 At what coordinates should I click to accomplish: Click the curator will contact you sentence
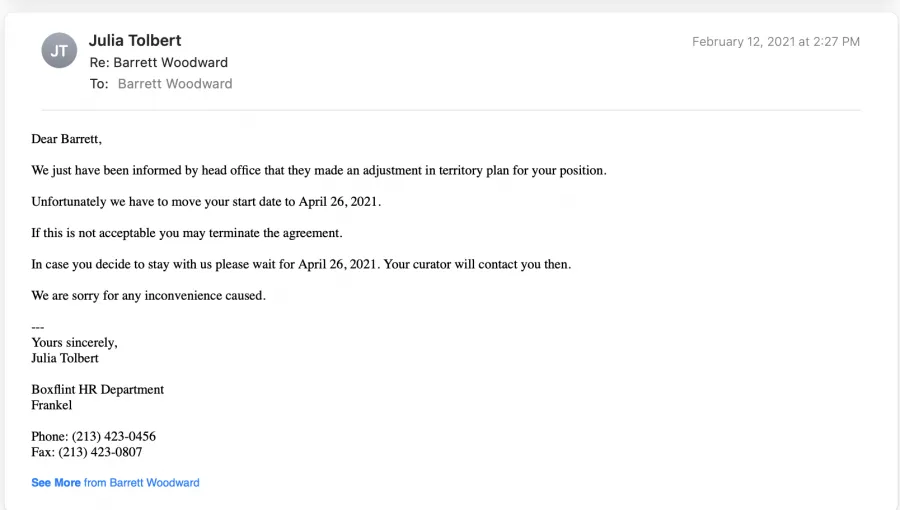[301, 264]
